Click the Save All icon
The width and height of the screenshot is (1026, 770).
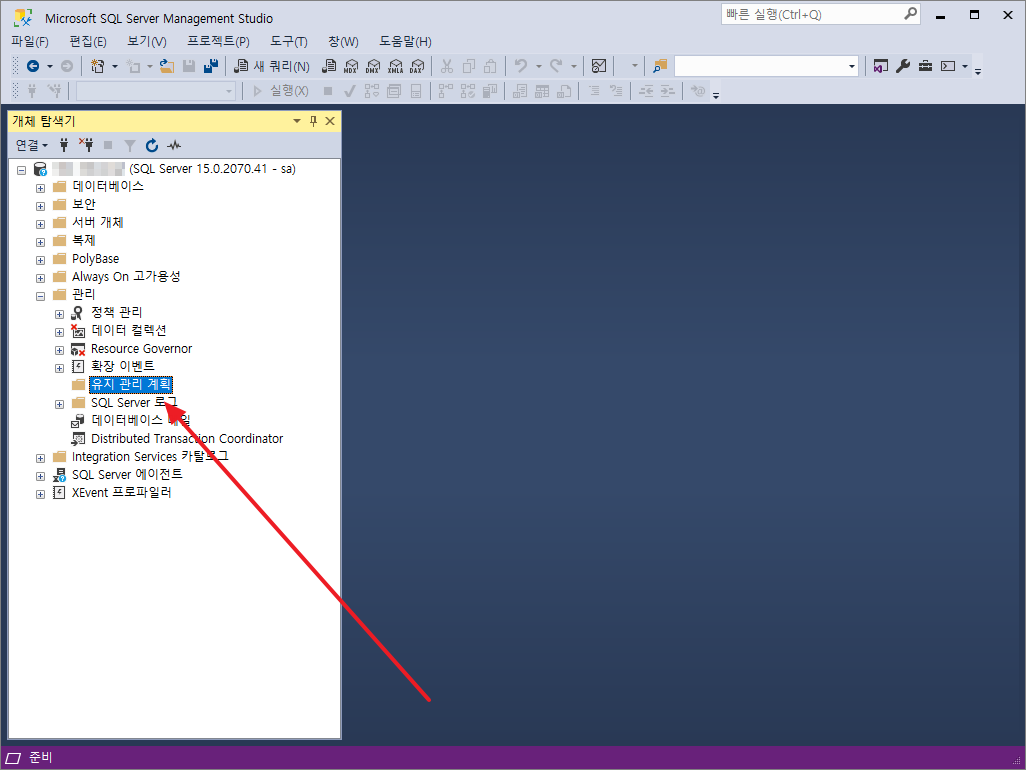[x=211, y=66]
